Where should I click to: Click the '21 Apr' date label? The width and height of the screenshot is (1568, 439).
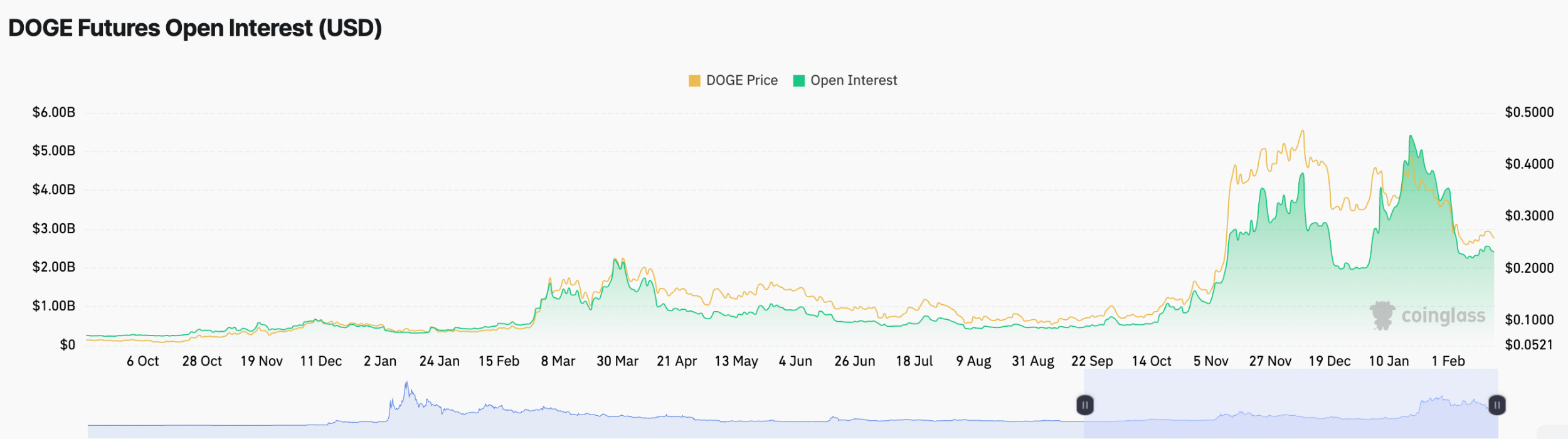click(x=677, y=361)
